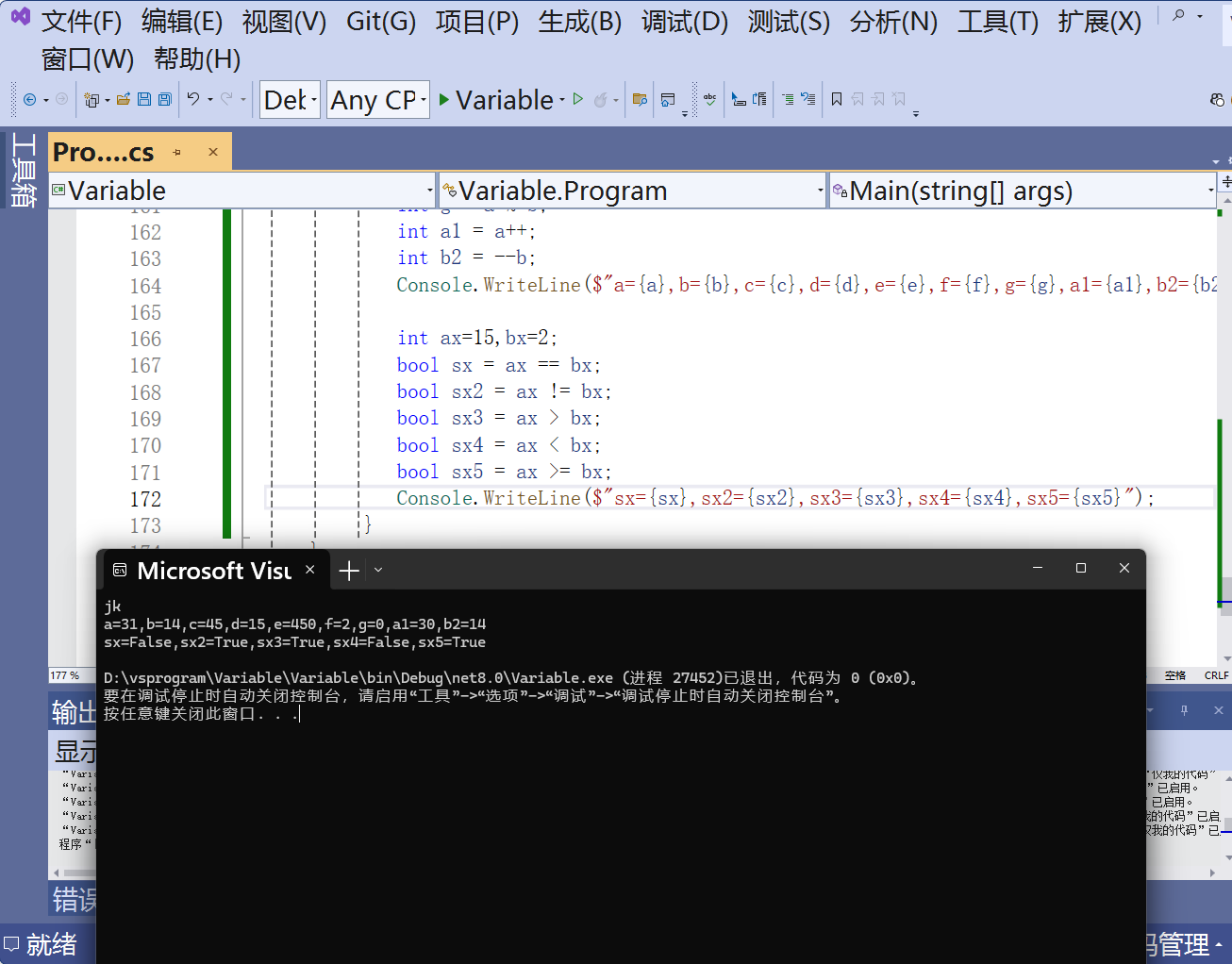Image resolution: width=1232 pixels, height=964 pixels.
Task: Click the 空格 indentation indicator
Action: coord(1175,675)
